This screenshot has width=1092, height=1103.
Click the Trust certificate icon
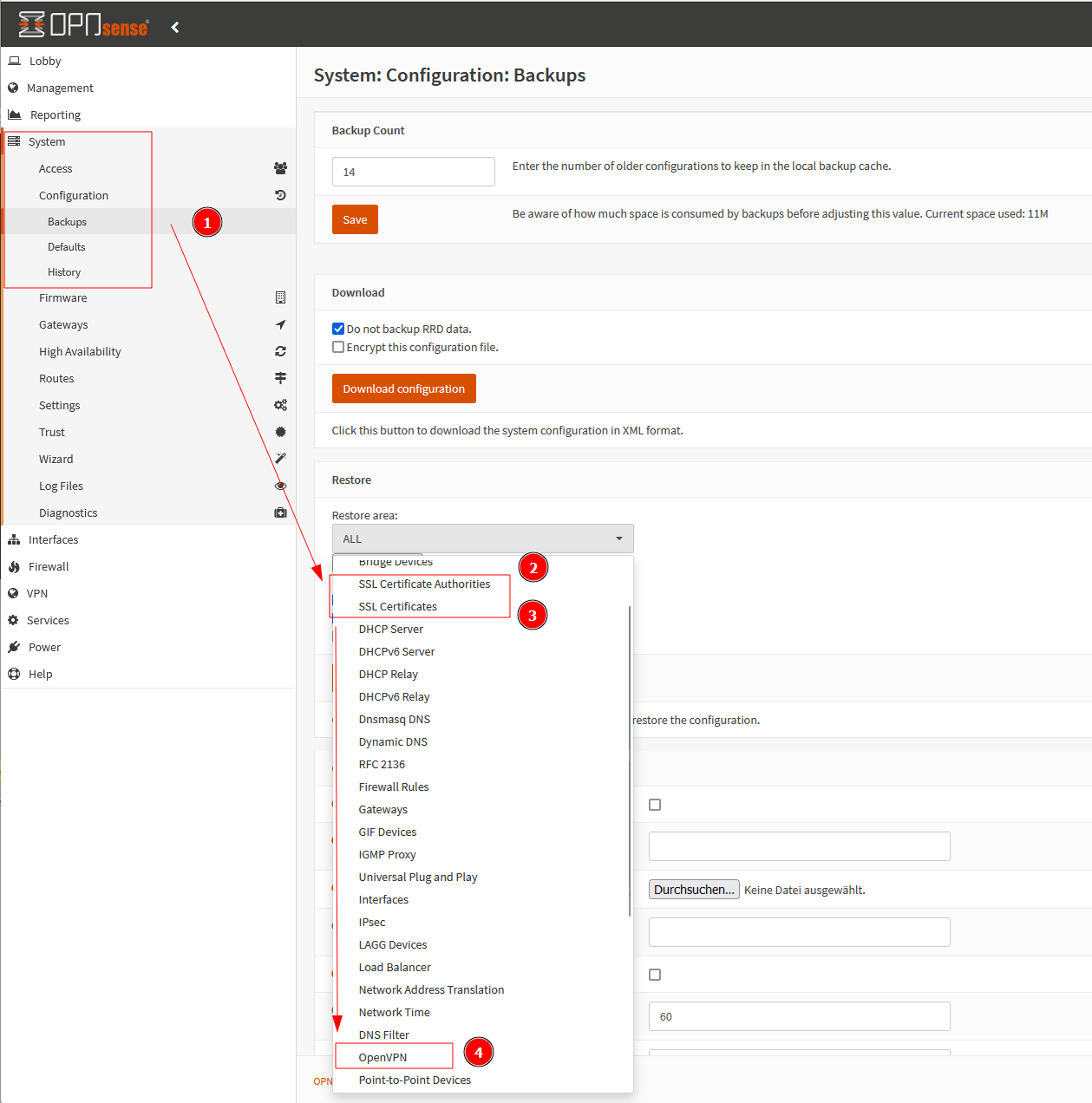(x=280, y=432)
